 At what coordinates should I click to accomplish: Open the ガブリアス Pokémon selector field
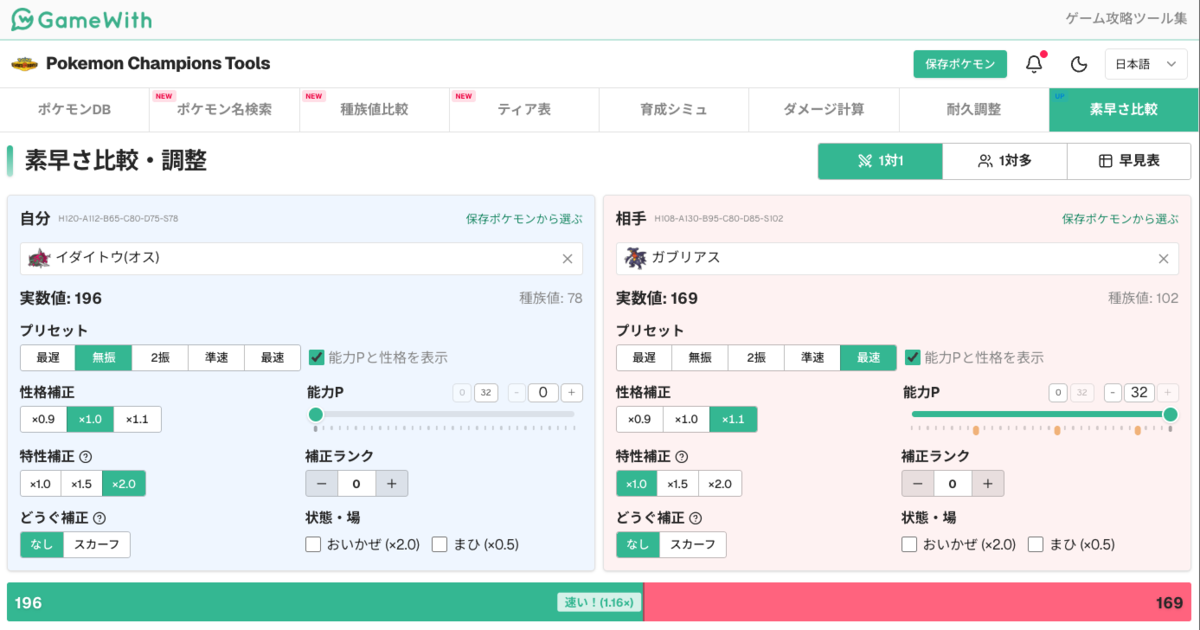point(897,258)
